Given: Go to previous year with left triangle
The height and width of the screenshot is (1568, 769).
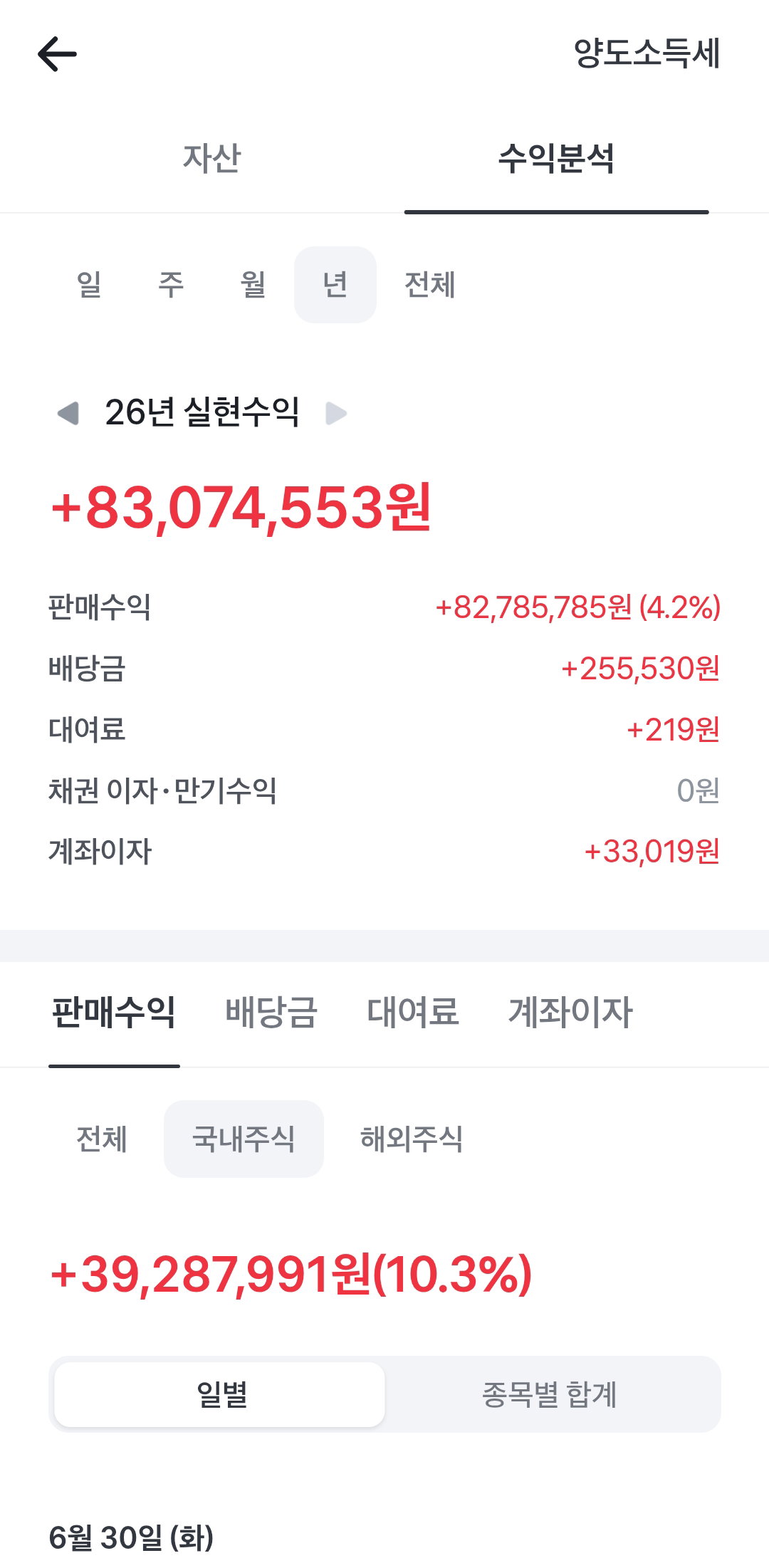Looking at the screenshot, I should pyautogui.click(x=68, y=412).
